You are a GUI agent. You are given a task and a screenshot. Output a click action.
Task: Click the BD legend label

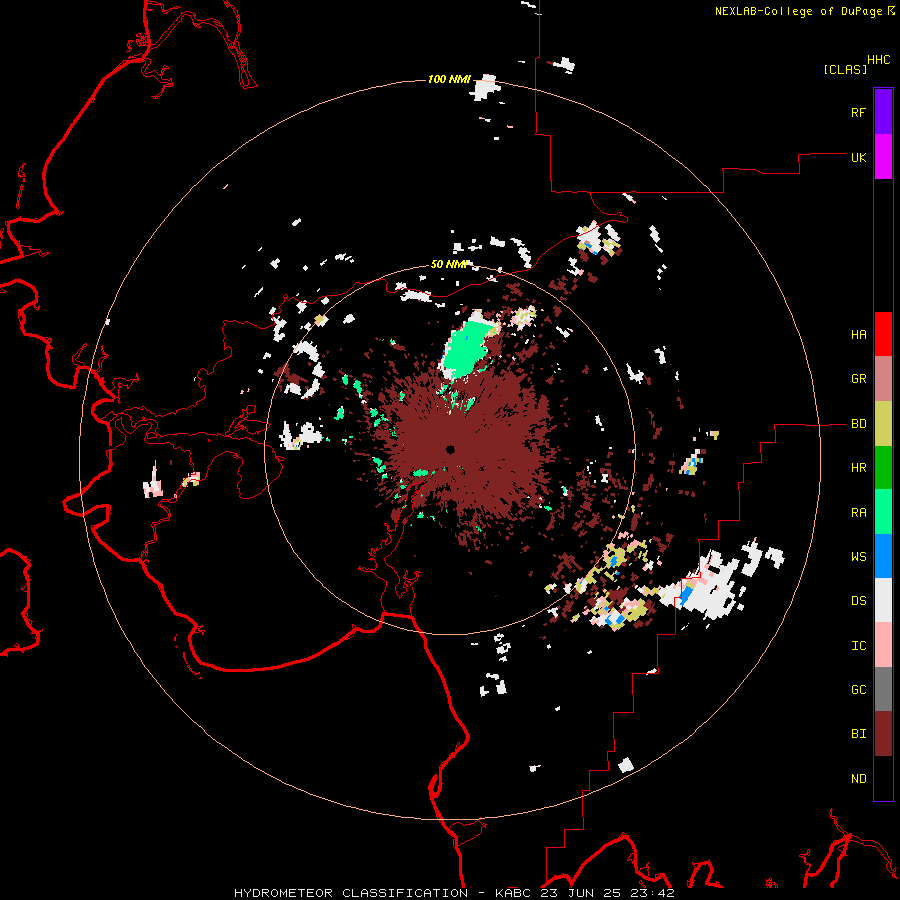(x=858, y=424)
